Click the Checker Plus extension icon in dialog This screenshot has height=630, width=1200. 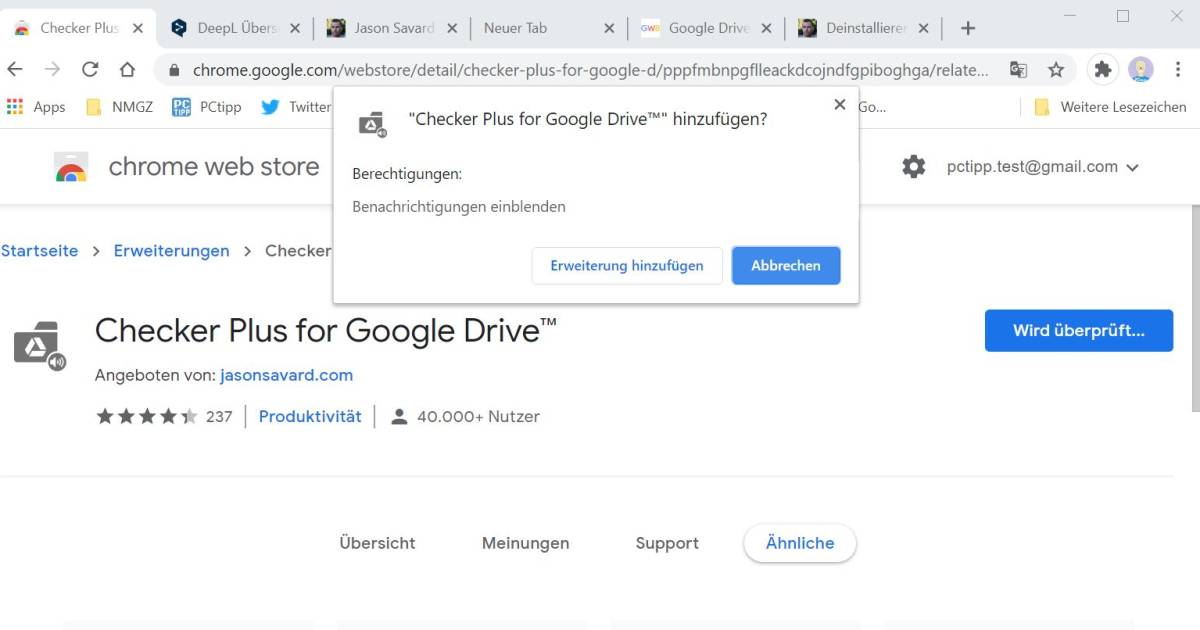point(369,122)
